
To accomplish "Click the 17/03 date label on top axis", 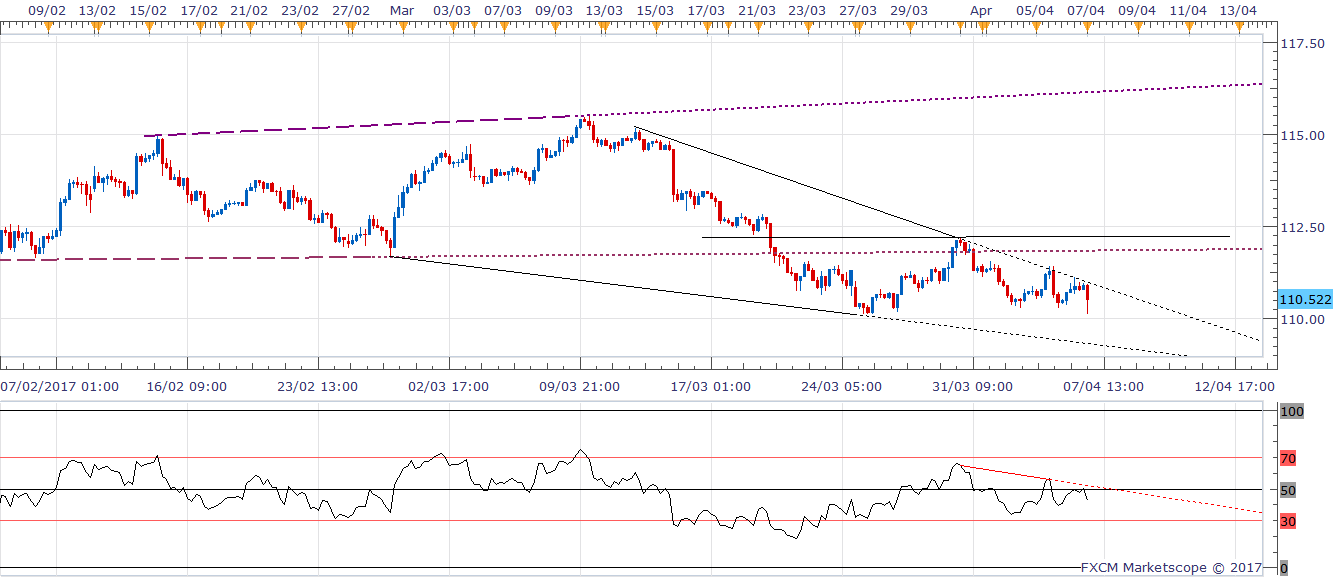I will point(707,9).
